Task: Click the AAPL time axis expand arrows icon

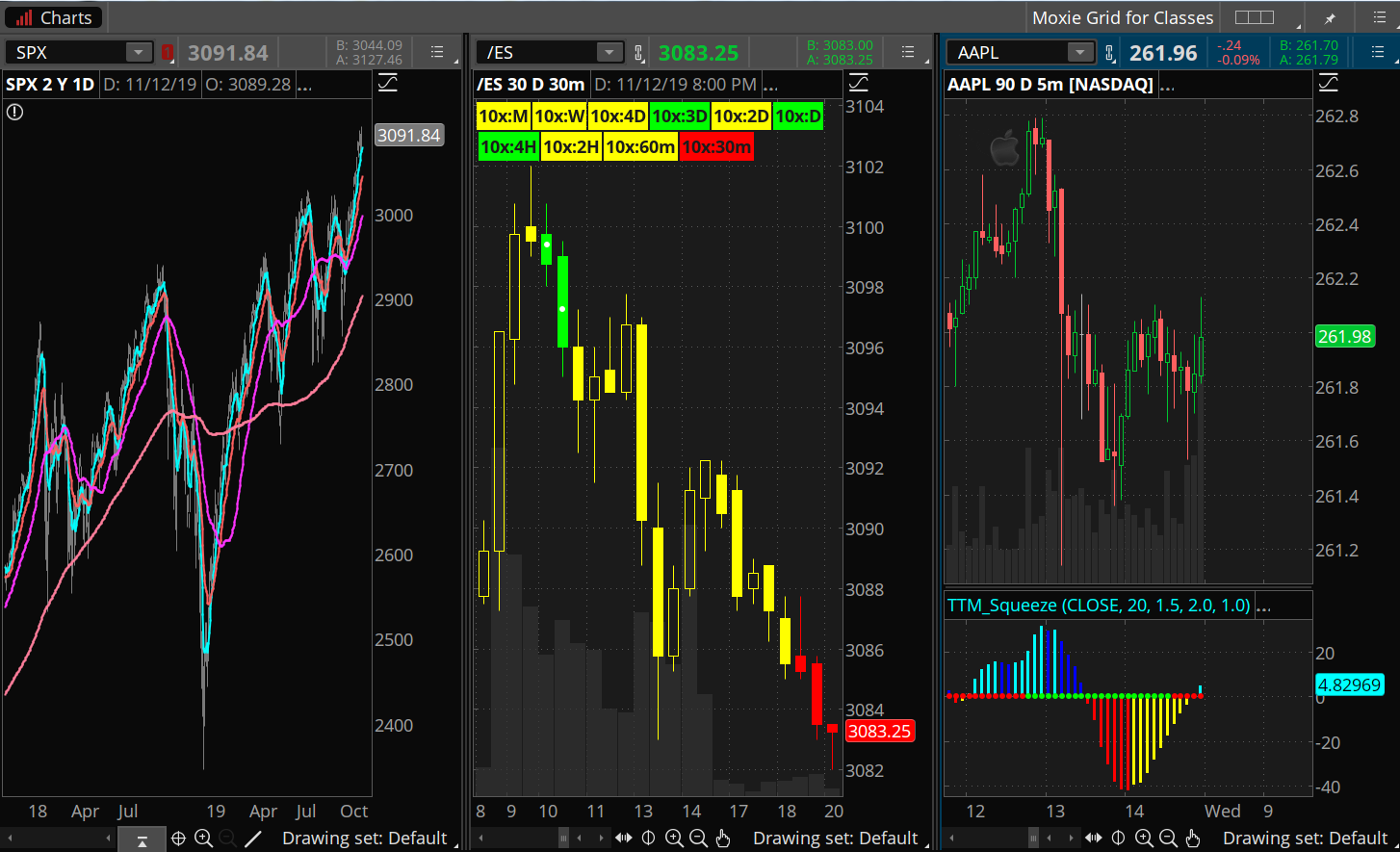Action: (x=1094, y=839)
